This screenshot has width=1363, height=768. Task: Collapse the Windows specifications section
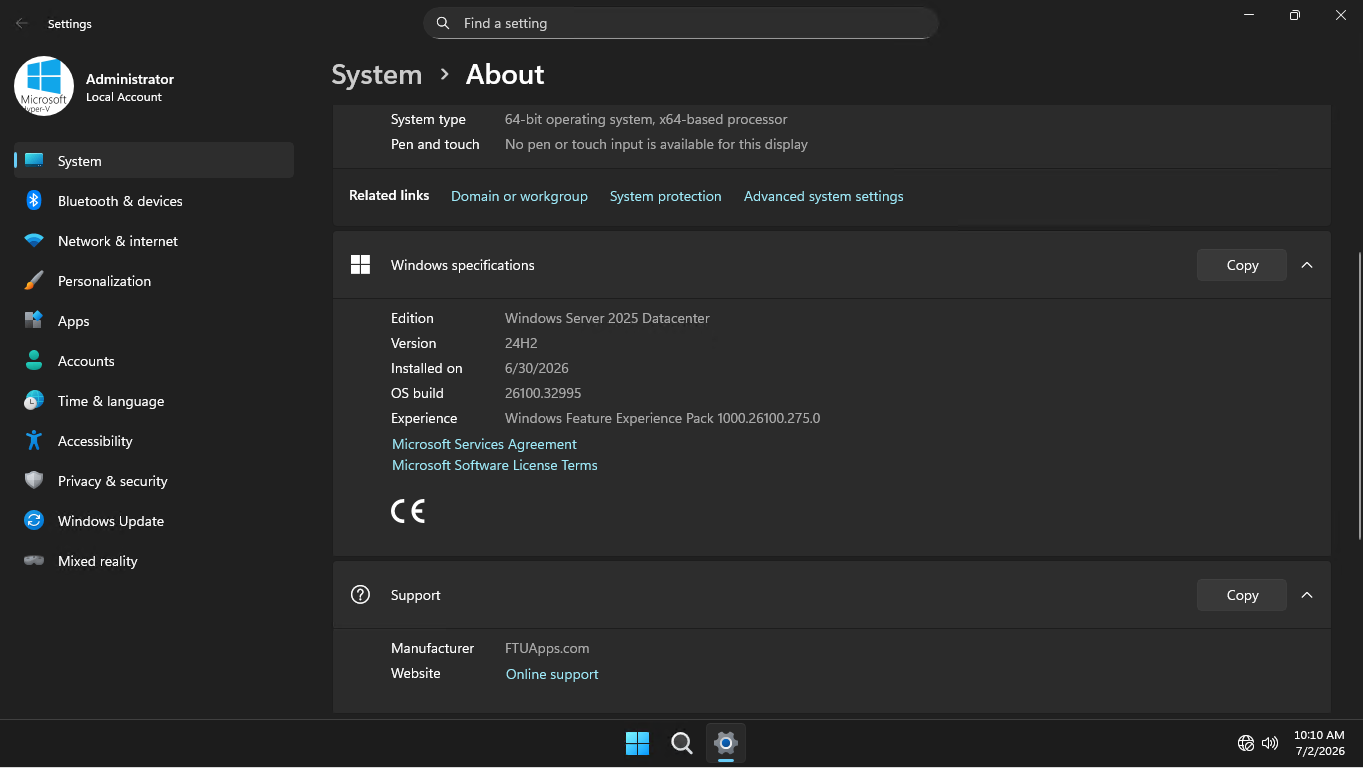point(1307,265)
